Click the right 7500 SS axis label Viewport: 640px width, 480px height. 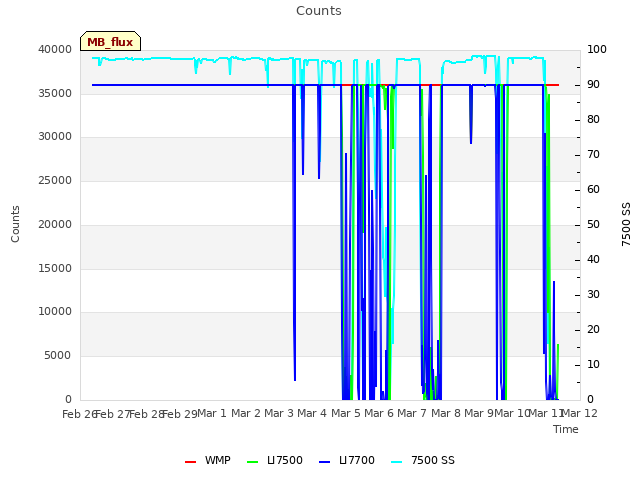point(626,224)
